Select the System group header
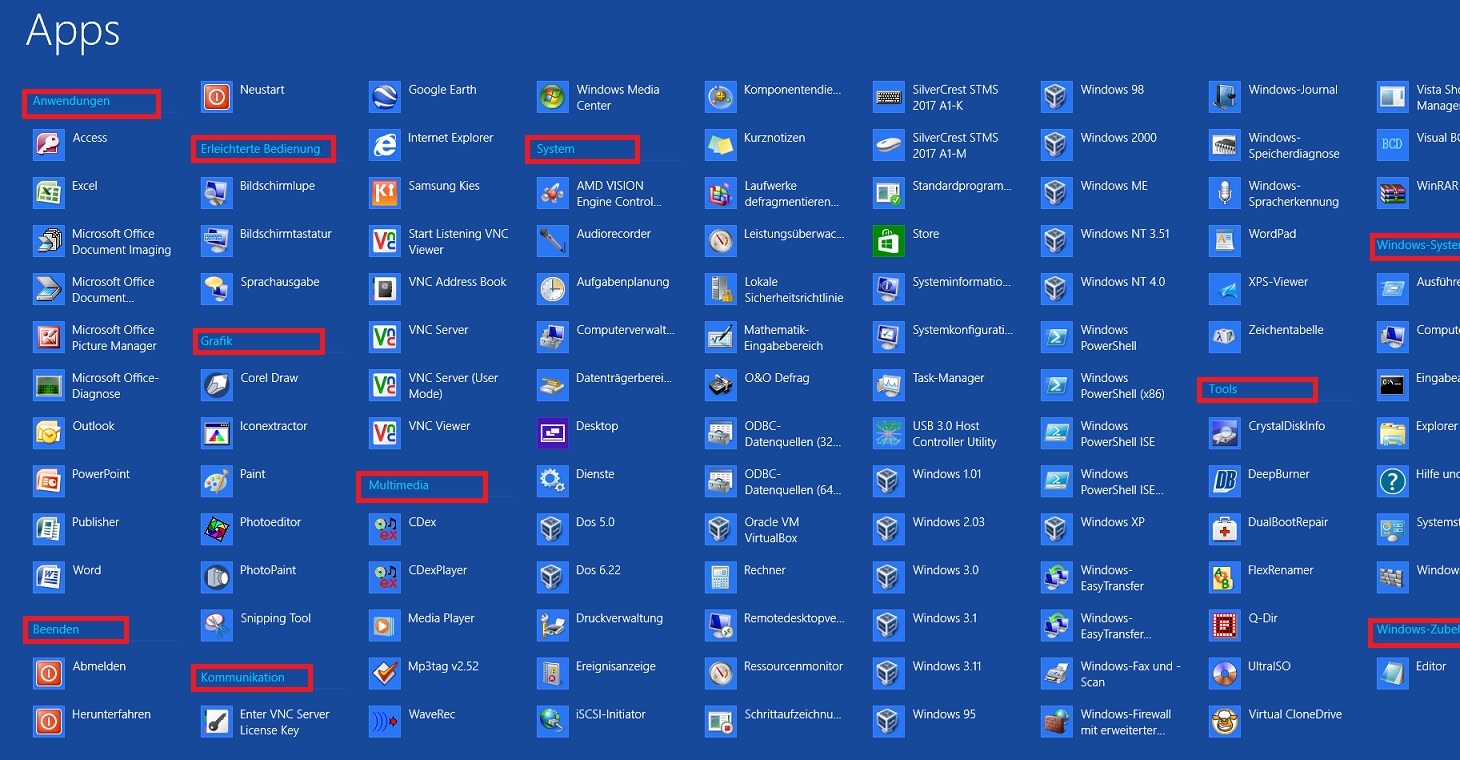This screenshot has height=760, width=1460. tap(555, 149)
